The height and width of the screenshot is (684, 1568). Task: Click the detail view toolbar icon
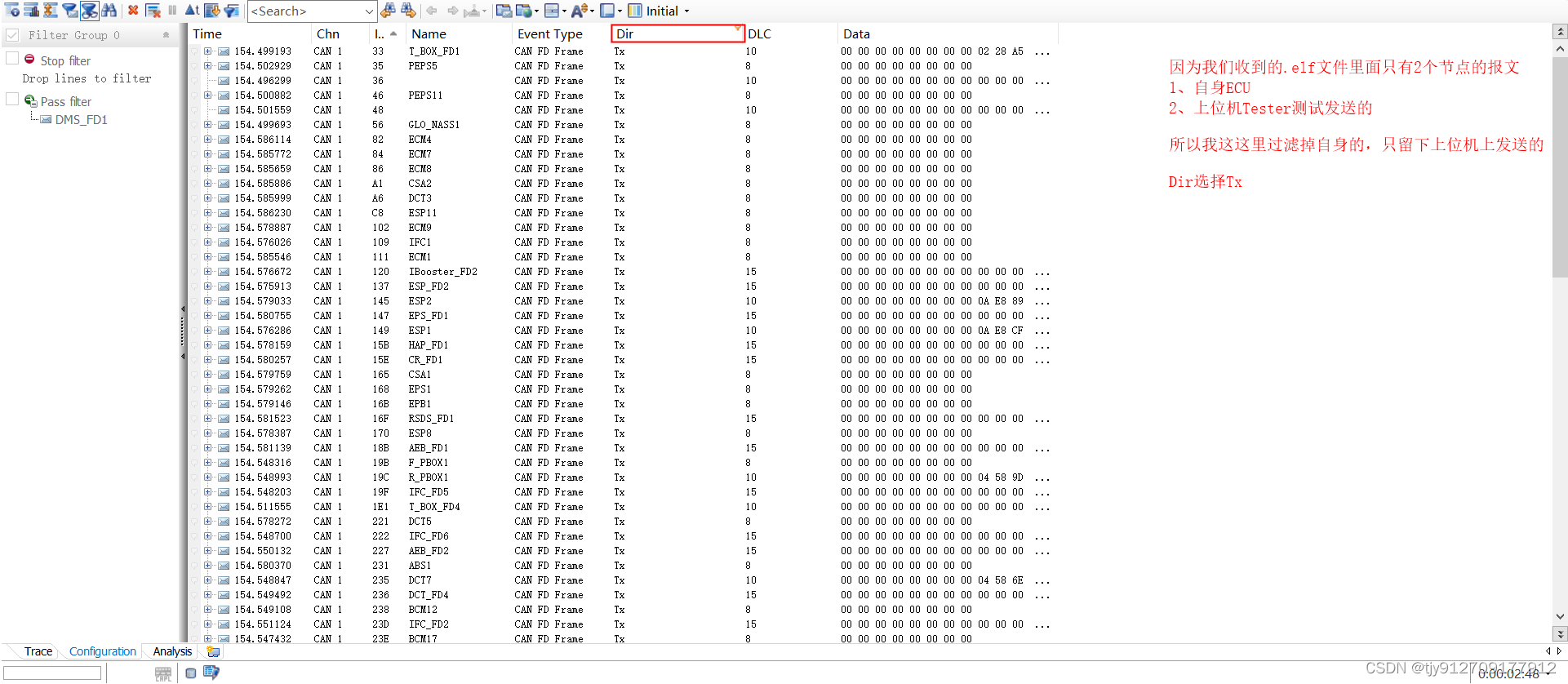pyautogui.click(x=11, y=11)
